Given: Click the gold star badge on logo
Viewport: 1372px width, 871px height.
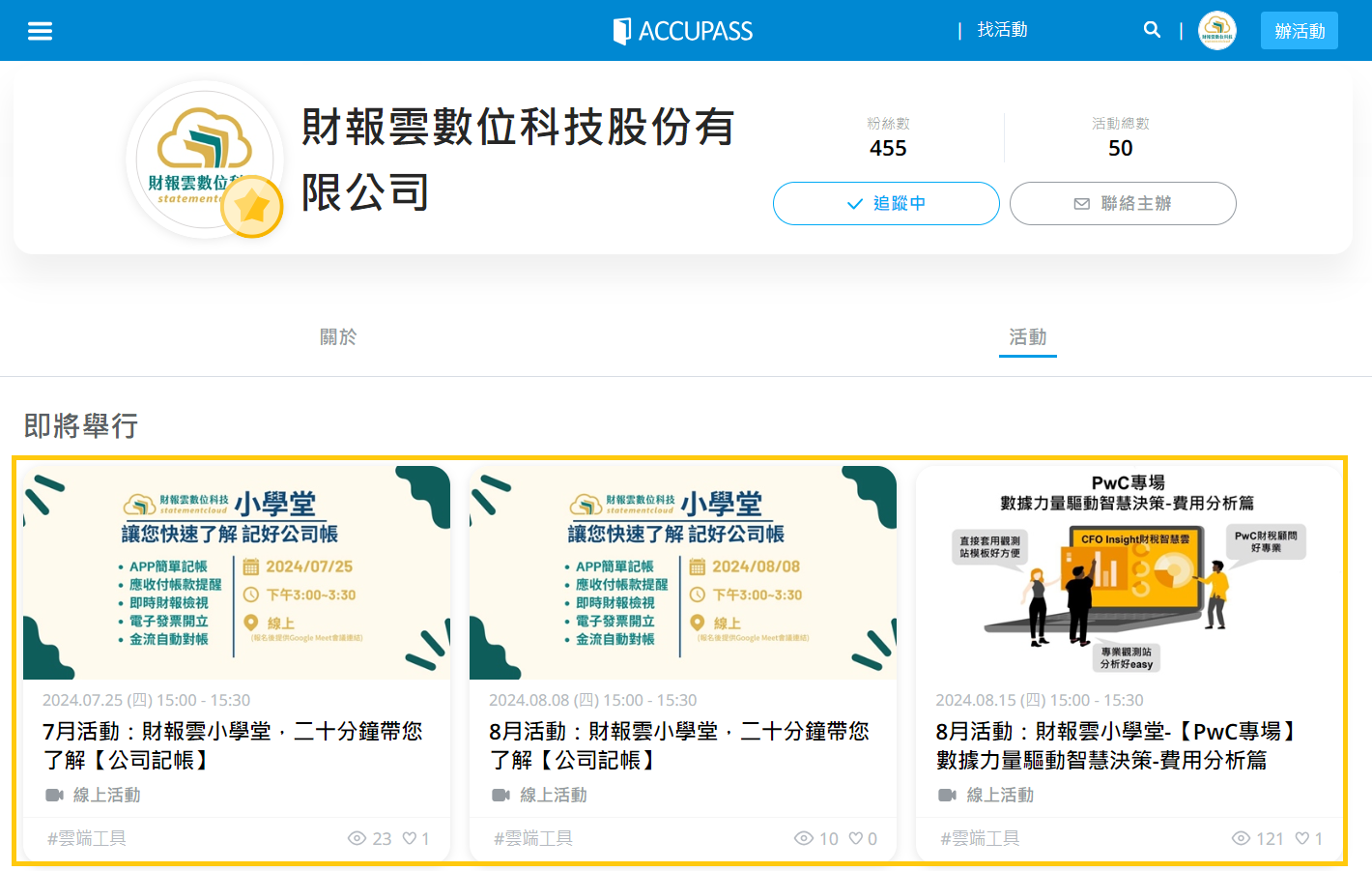Looking at the screenshot, I should tap(252, 206).
